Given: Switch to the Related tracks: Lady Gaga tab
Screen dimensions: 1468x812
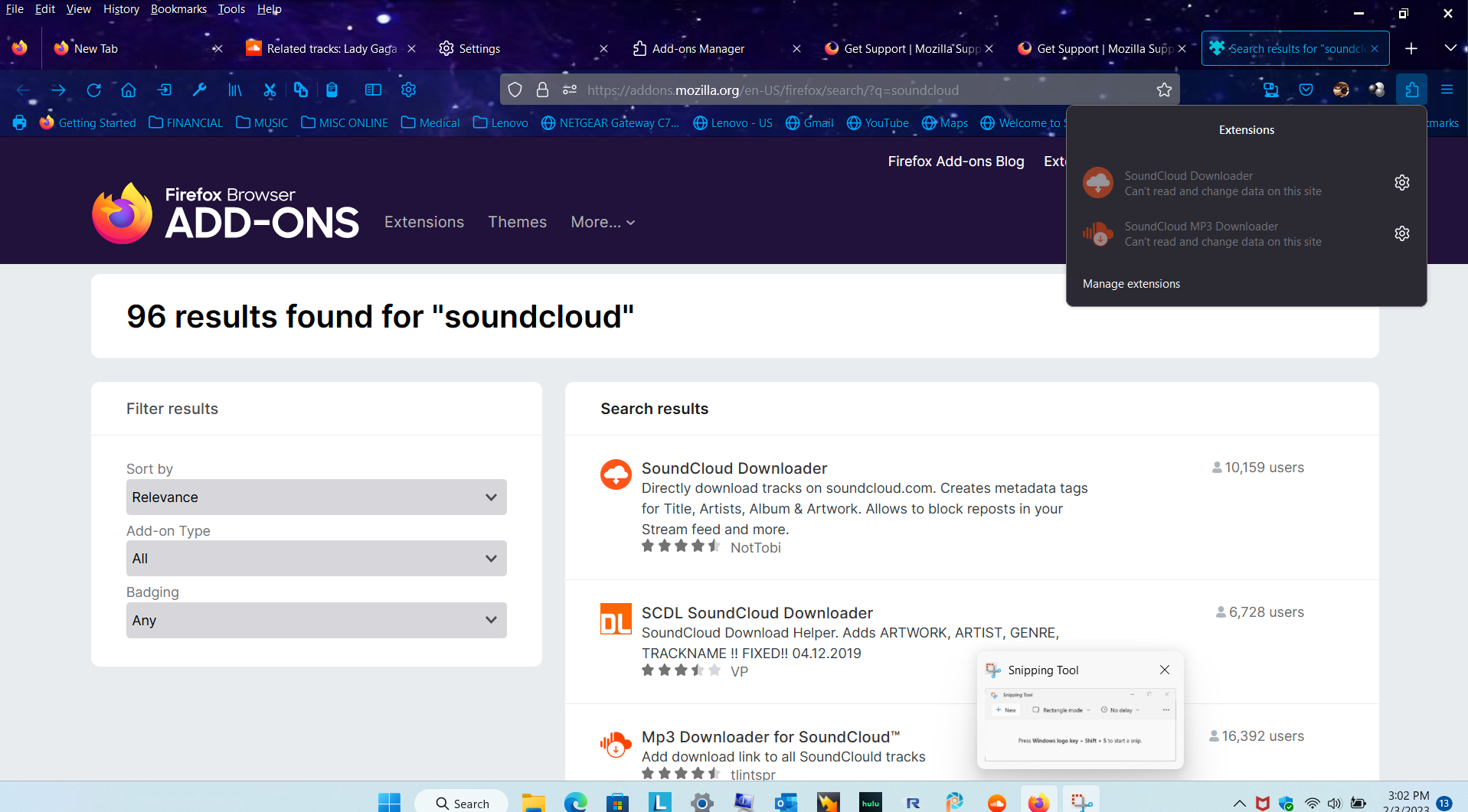Looking at the screenshot, I should [x=332, y=48].
